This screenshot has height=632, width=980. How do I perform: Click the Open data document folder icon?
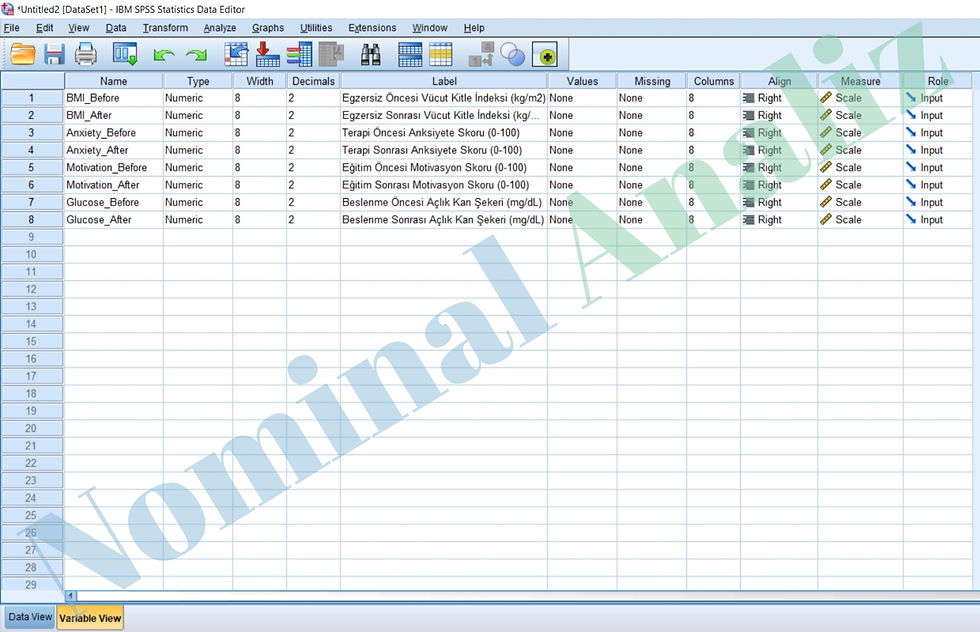(x=23, y=54)
